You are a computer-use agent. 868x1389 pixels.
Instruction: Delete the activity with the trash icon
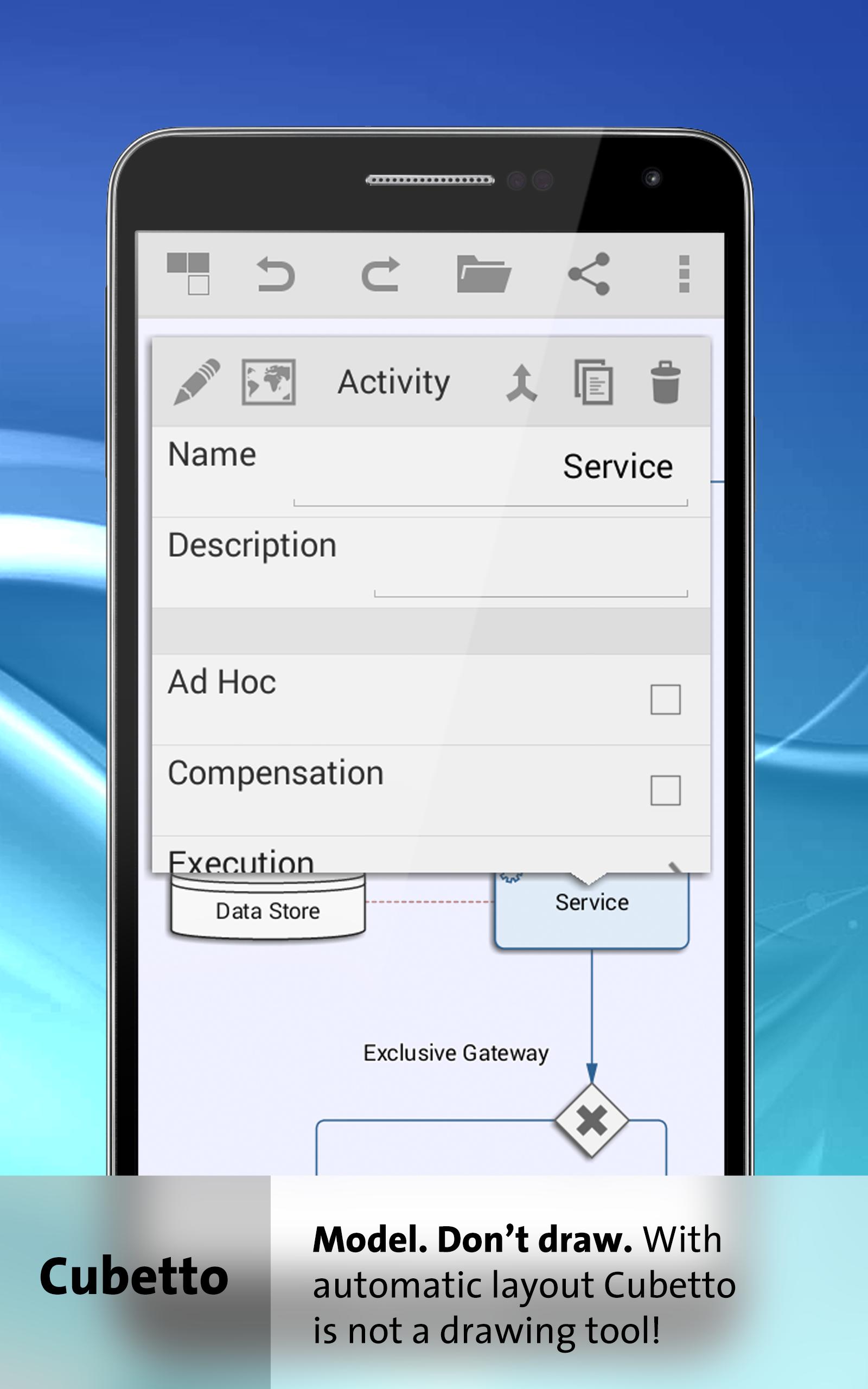pos(665,383)
